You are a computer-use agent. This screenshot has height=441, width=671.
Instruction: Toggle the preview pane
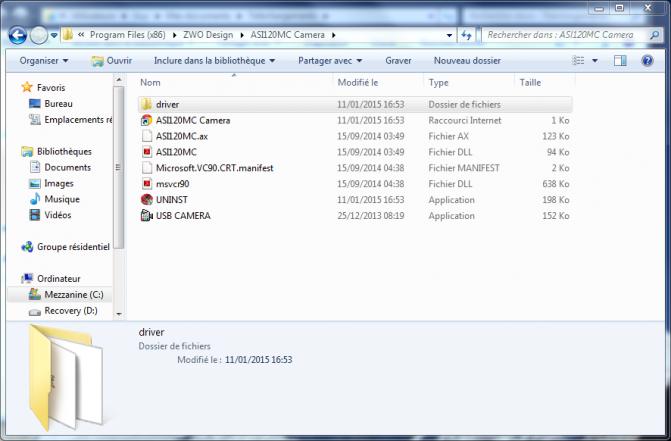pos(620,61)
